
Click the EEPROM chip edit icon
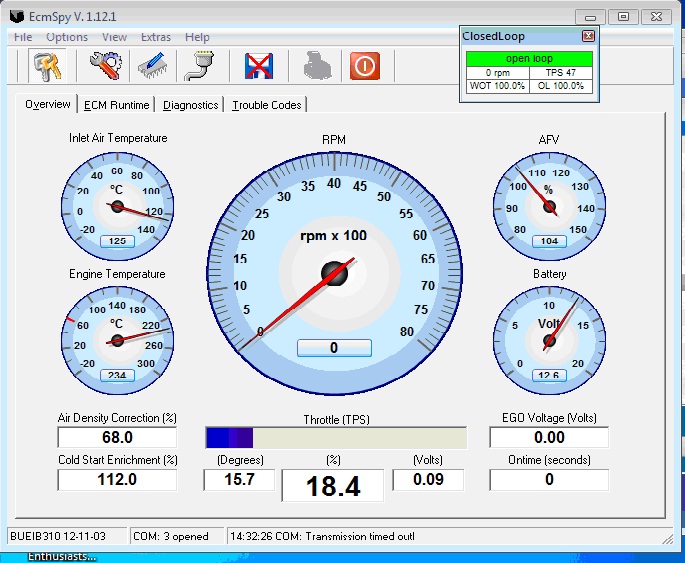pyautogui.click(x=152, y=66)
